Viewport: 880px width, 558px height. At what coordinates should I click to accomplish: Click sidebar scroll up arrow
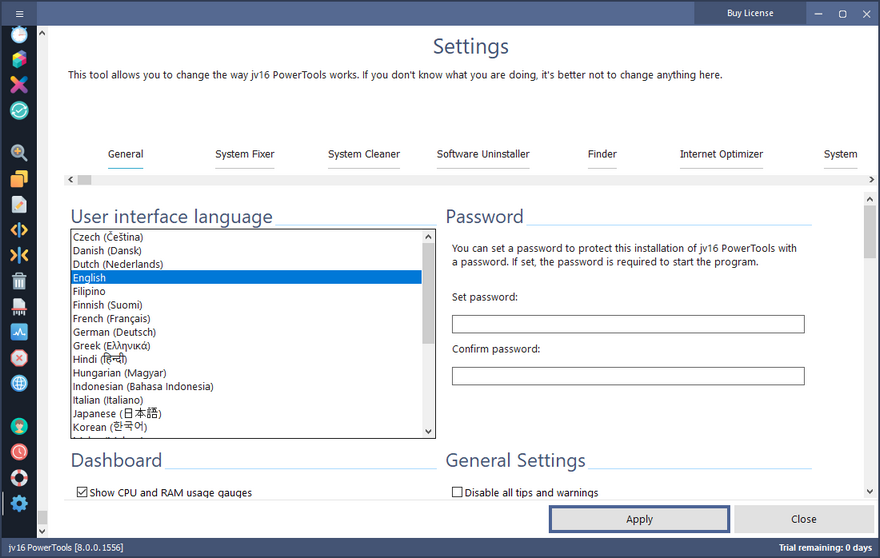(x=42, y=33)
